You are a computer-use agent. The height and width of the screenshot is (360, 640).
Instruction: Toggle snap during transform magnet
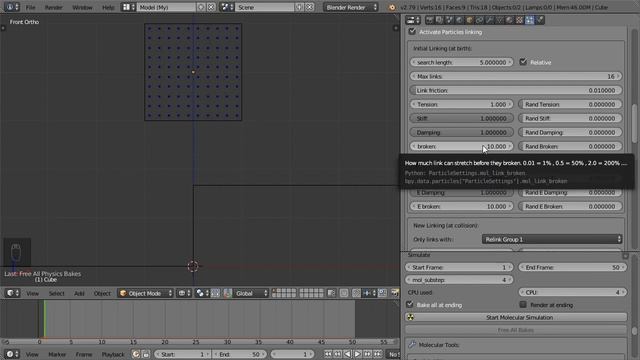[x=356, y=293]
